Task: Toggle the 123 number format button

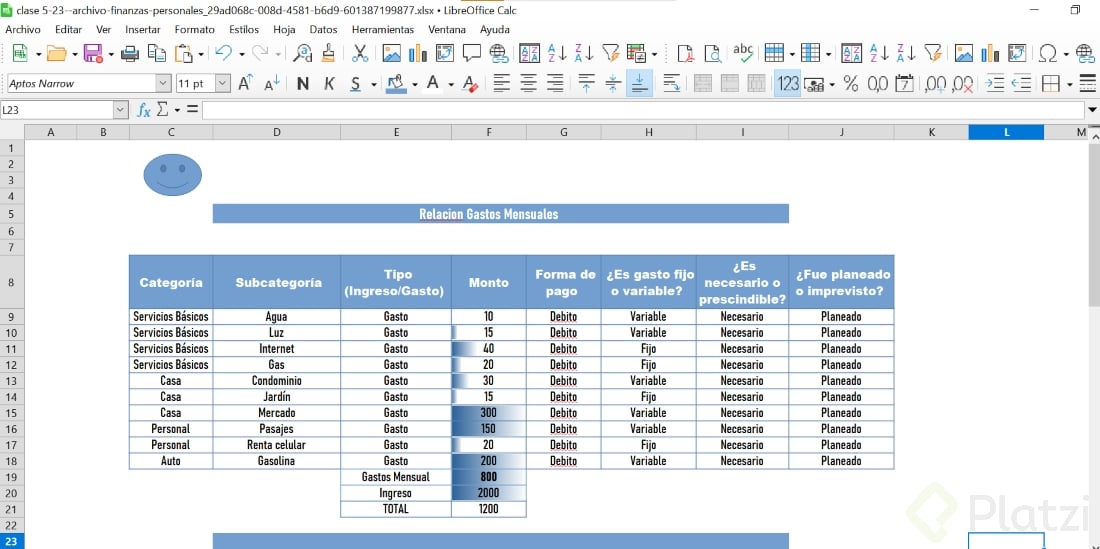Action: 788,84
